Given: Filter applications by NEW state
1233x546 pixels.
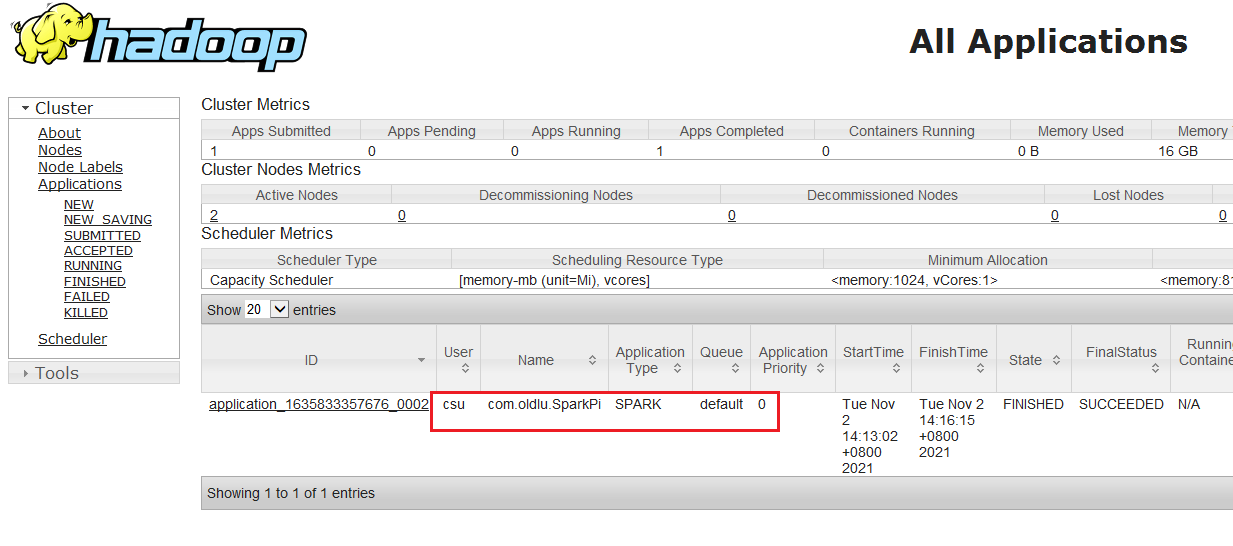Looking at the screenshot, I should (x=79, y=204).
